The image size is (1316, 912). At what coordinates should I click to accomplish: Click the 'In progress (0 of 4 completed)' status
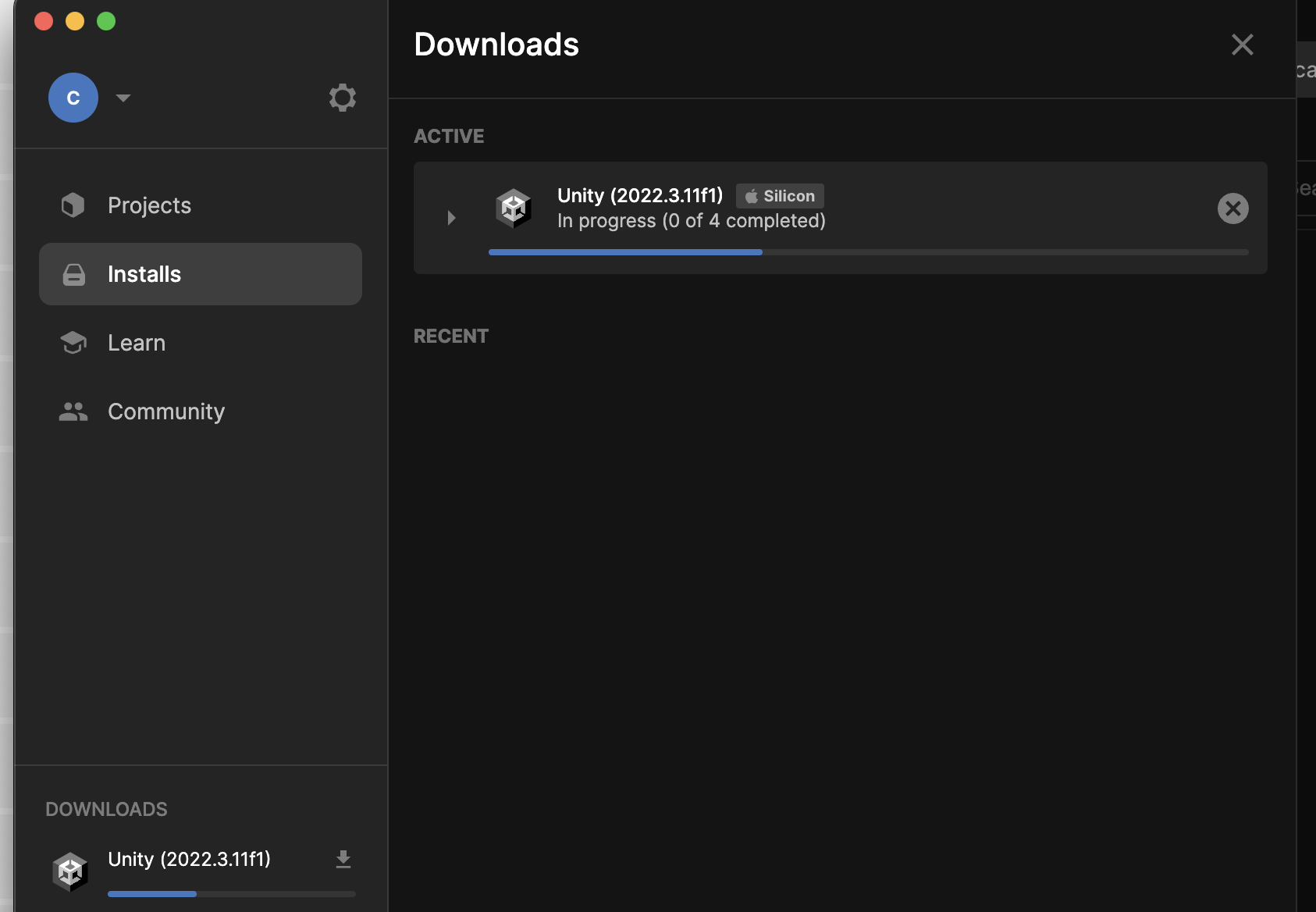tap(692, 221)
